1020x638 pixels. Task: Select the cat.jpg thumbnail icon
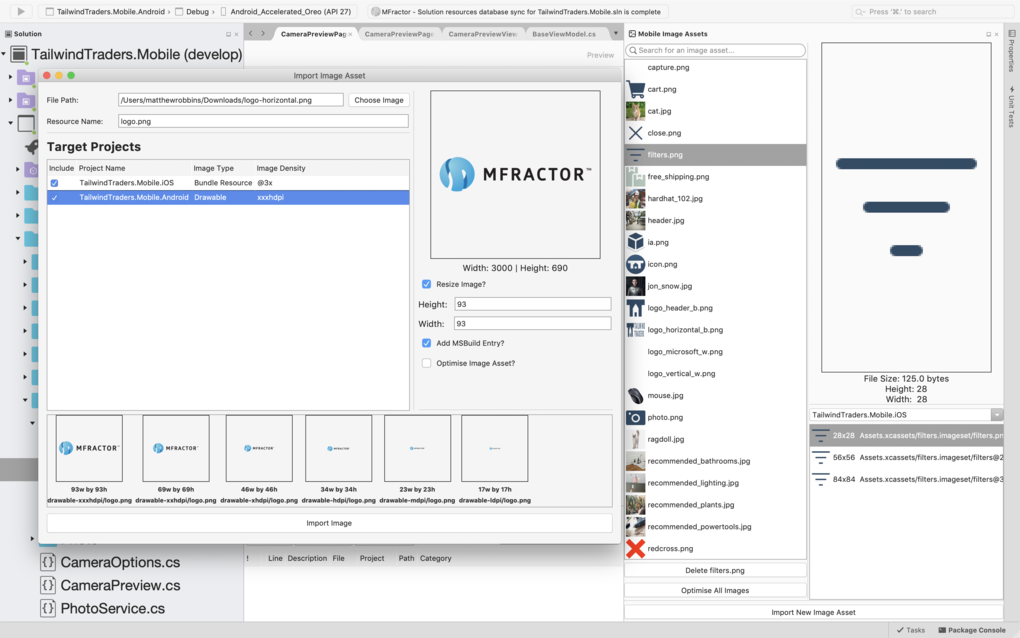(x=636, y=111)
